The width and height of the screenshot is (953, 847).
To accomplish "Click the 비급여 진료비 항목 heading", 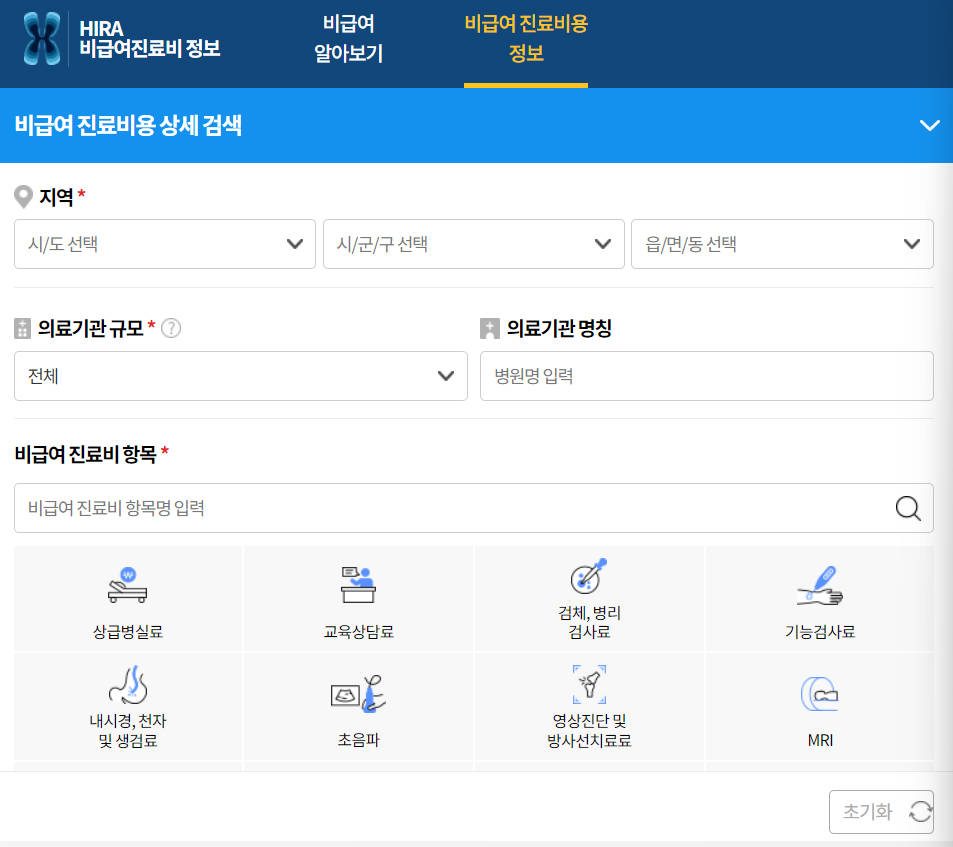I will [86, 454].
